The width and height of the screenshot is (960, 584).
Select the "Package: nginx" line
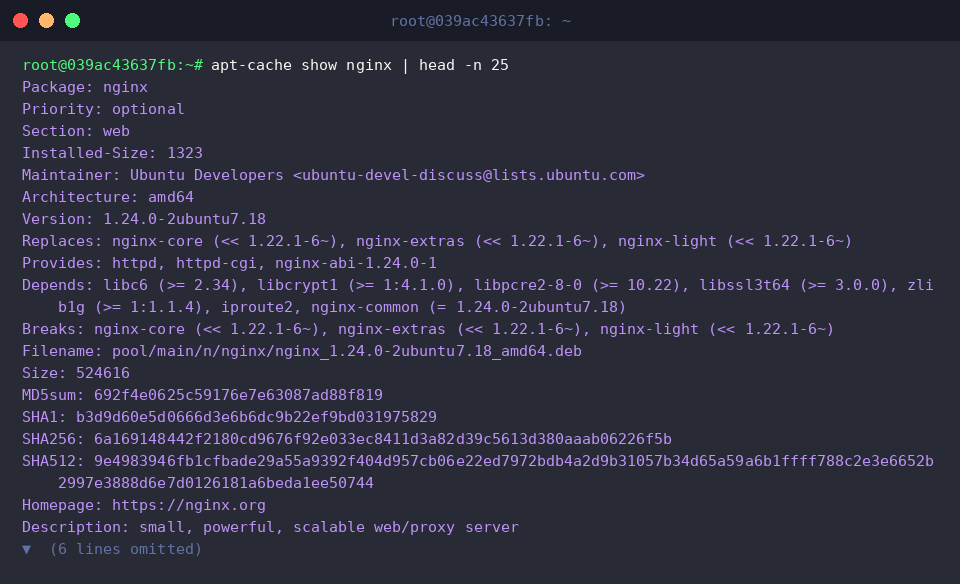85,87
